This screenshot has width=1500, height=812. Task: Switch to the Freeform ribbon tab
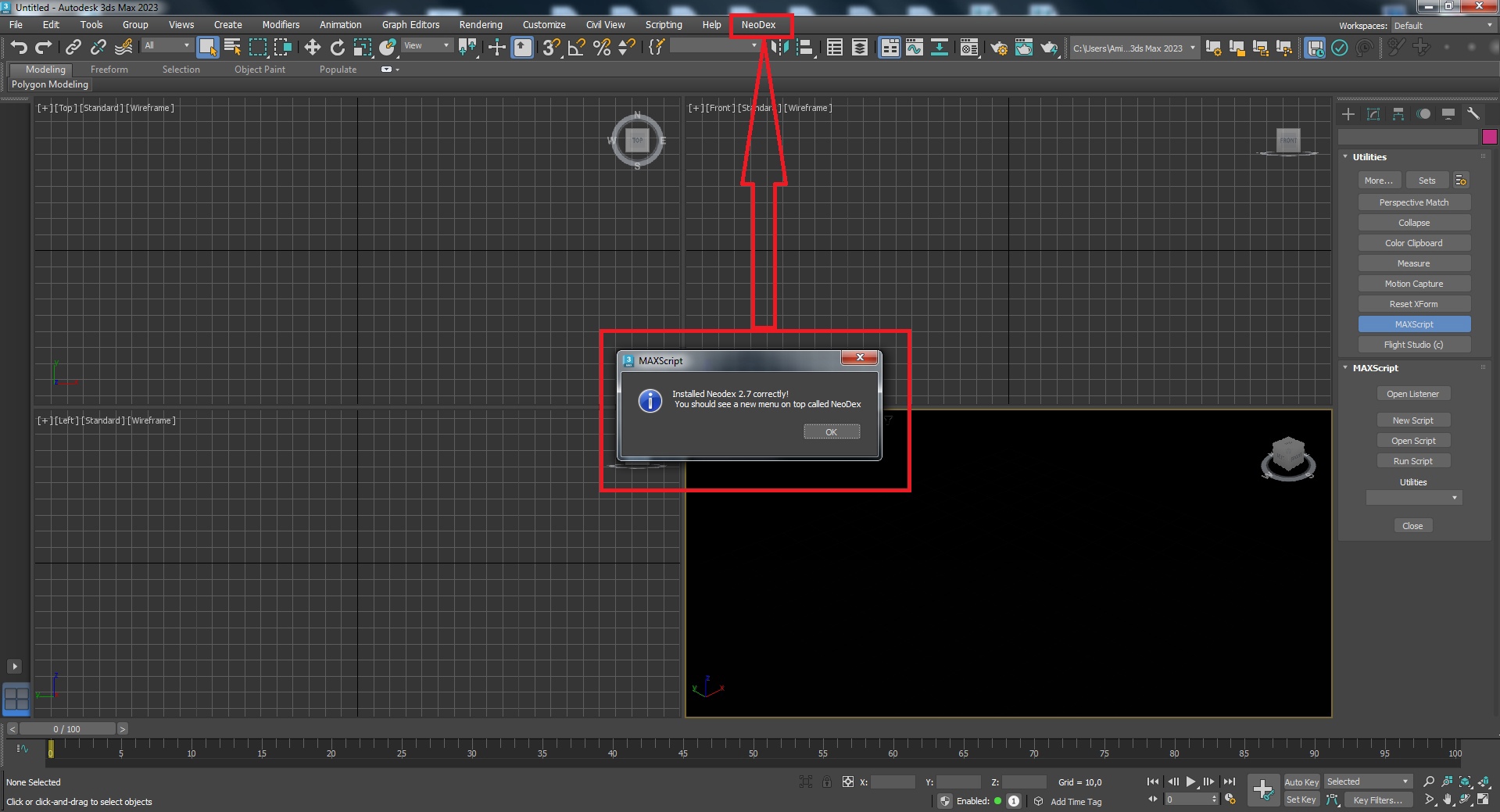109,70
